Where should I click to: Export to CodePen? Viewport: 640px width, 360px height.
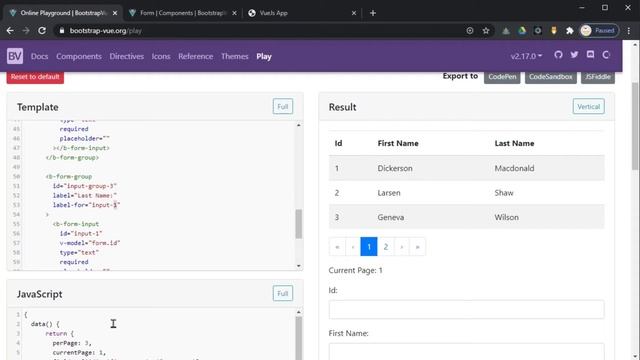click(x=502, y=77)
